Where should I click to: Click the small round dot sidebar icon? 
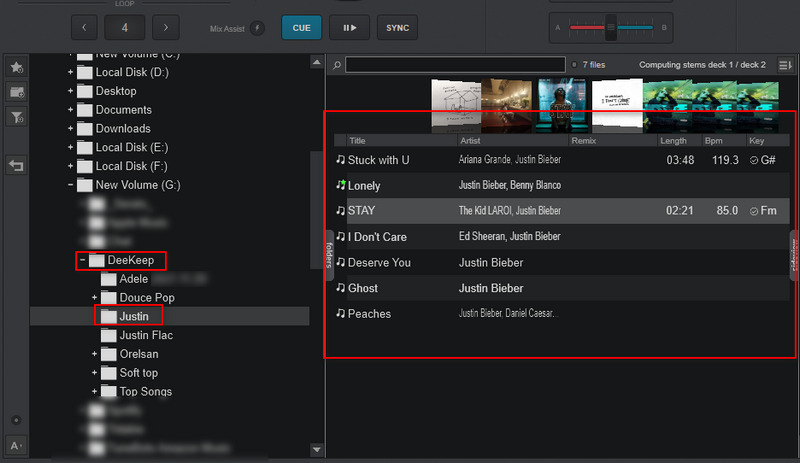click(x=16, y=420)
